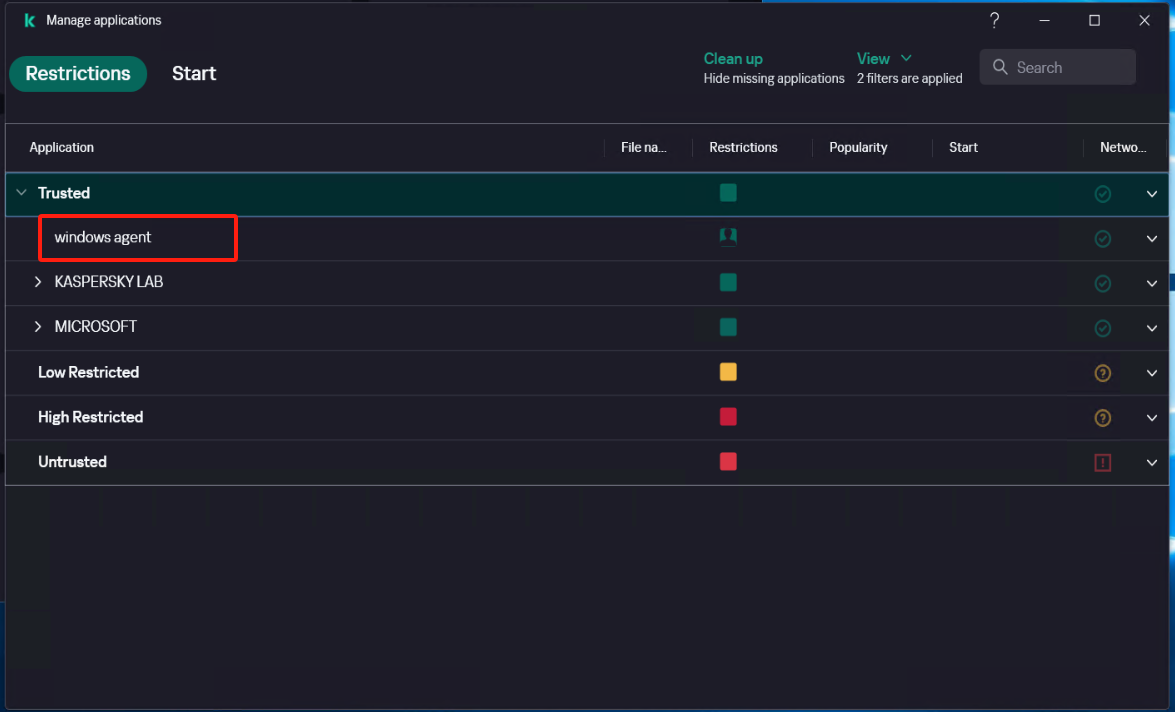Image resolution: width=1175 pixels, height=712 pixels.
Task: Click windows agent restriction status icon
Action: pos(728,237)
